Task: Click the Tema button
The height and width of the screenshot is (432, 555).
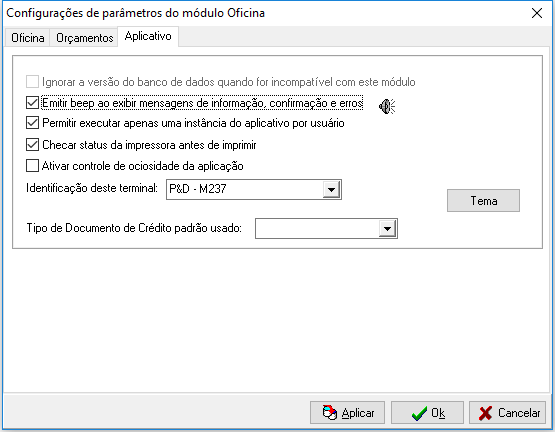Action: tap(483, 200)
